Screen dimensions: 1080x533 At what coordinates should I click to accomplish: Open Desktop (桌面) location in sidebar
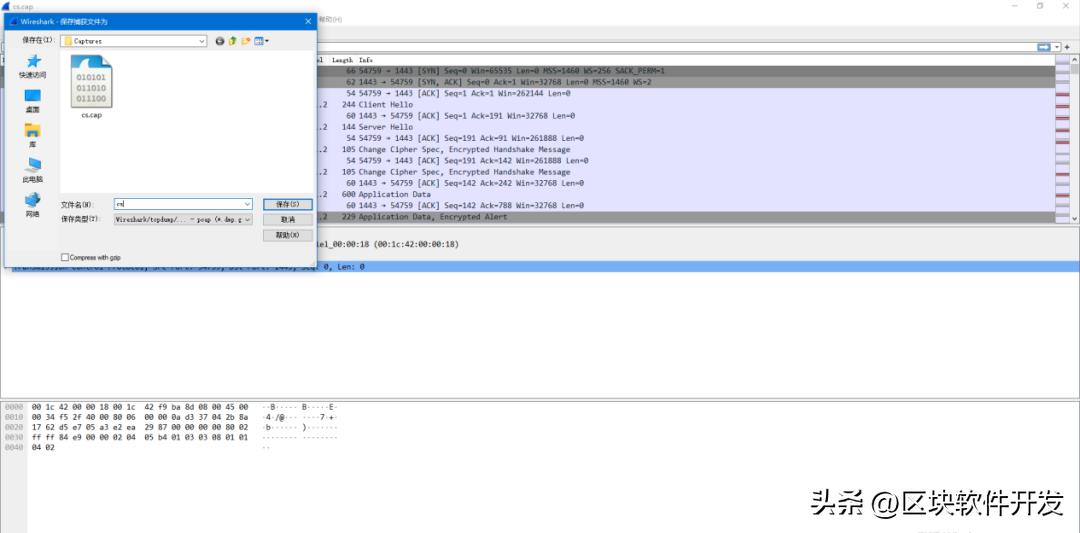32,101
